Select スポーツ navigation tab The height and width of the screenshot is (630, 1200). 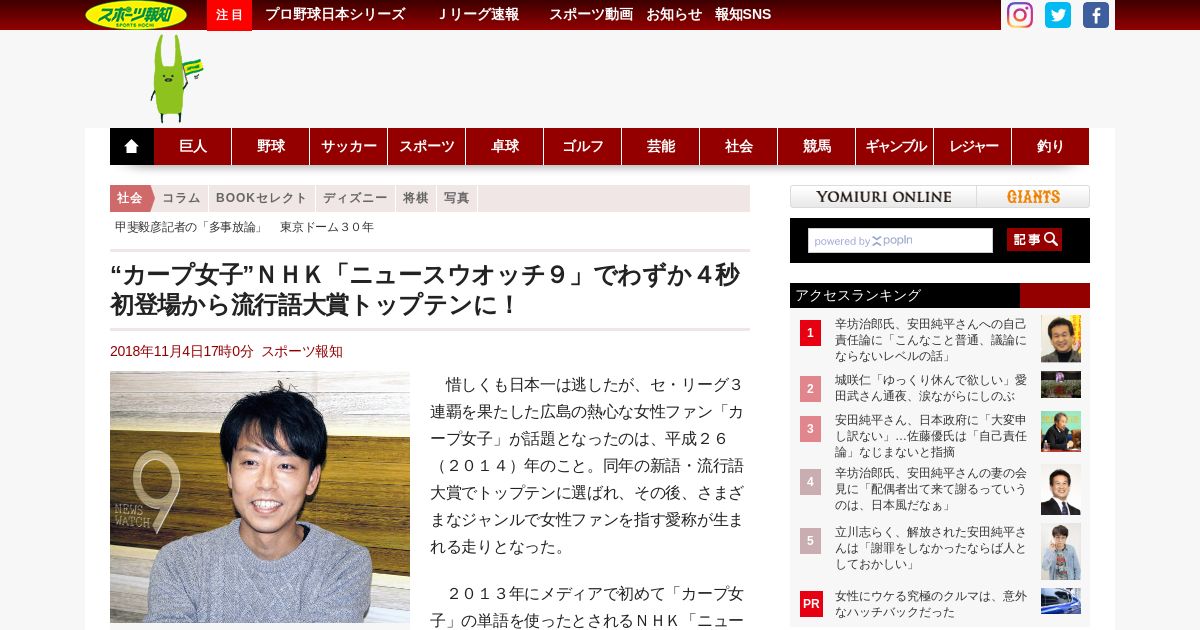coord(427,146)
